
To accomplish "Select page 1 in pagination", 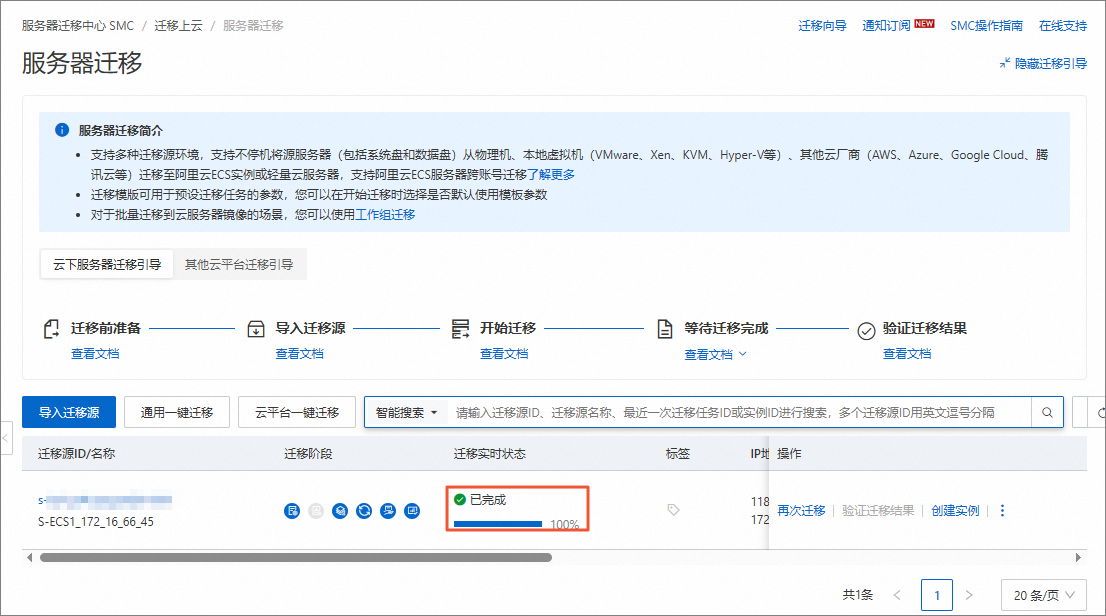I will pos(937,595).
